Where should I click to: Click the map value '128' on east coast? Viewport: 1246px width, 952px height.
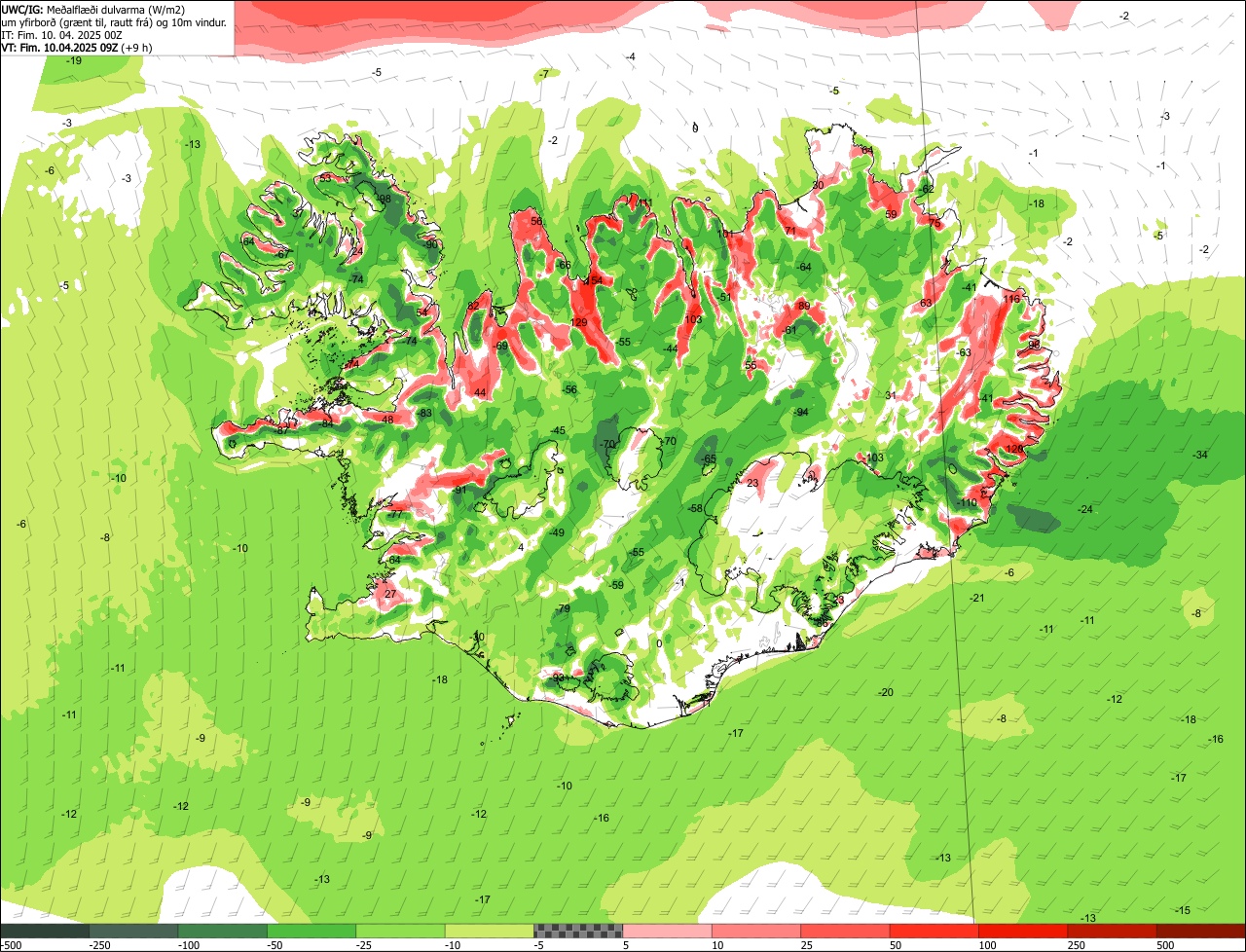click(1014, 449)
